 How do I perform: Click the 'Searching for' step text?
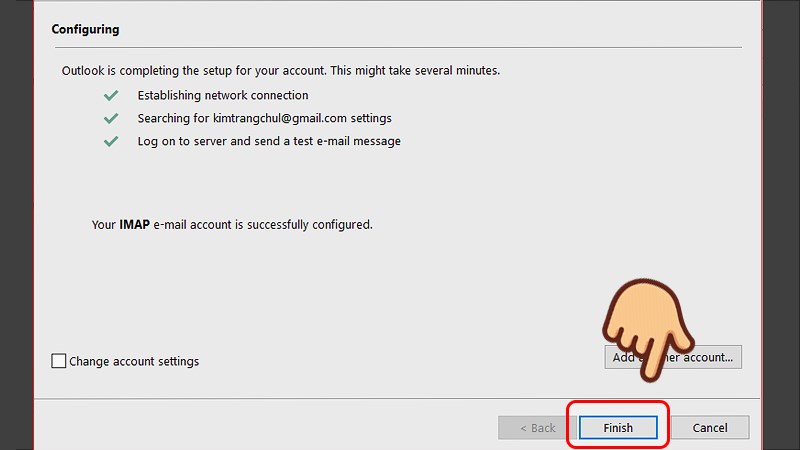coord(173,119)
